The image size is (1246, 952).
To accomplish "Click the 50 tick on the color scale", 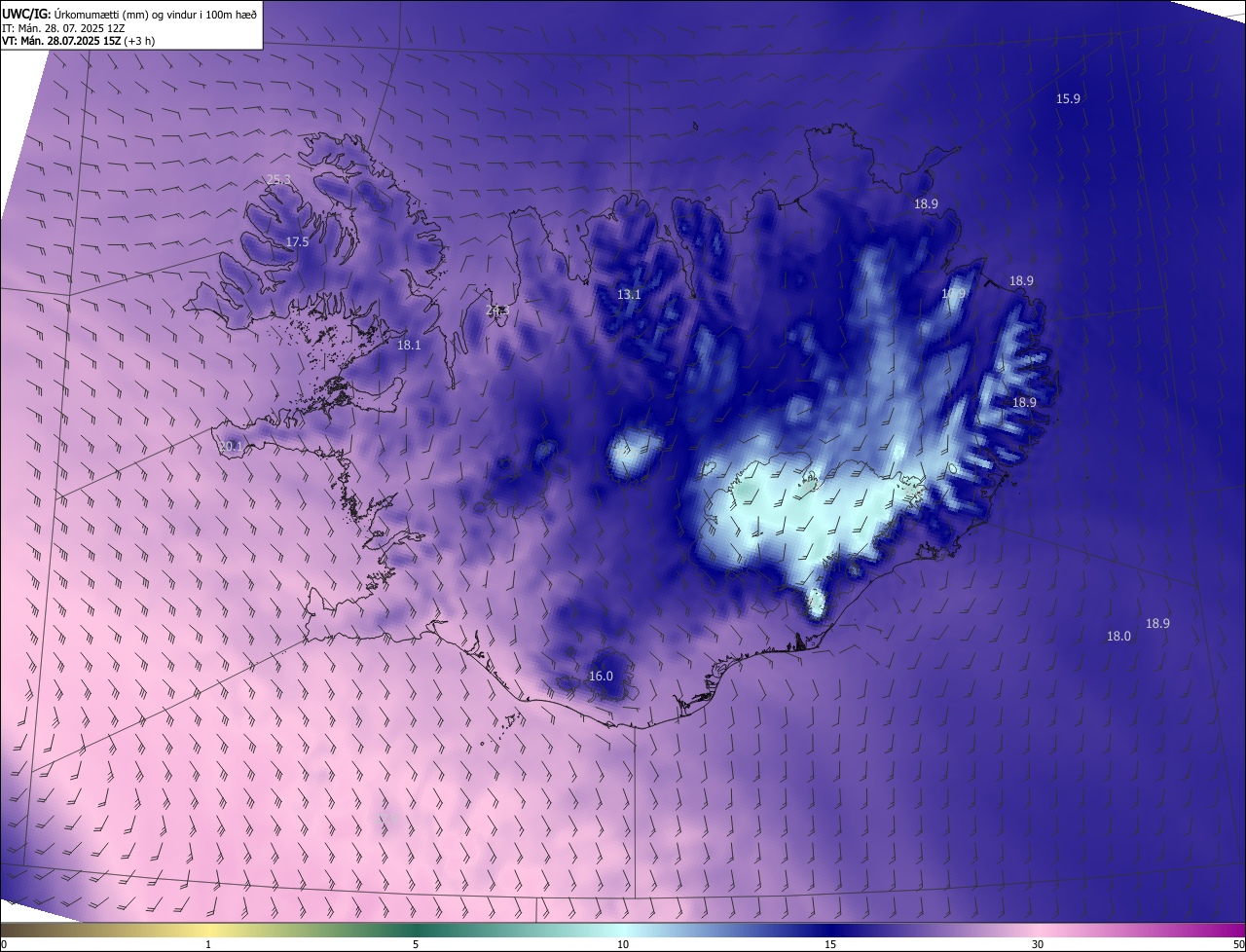I will click(x=1238, y=944).
